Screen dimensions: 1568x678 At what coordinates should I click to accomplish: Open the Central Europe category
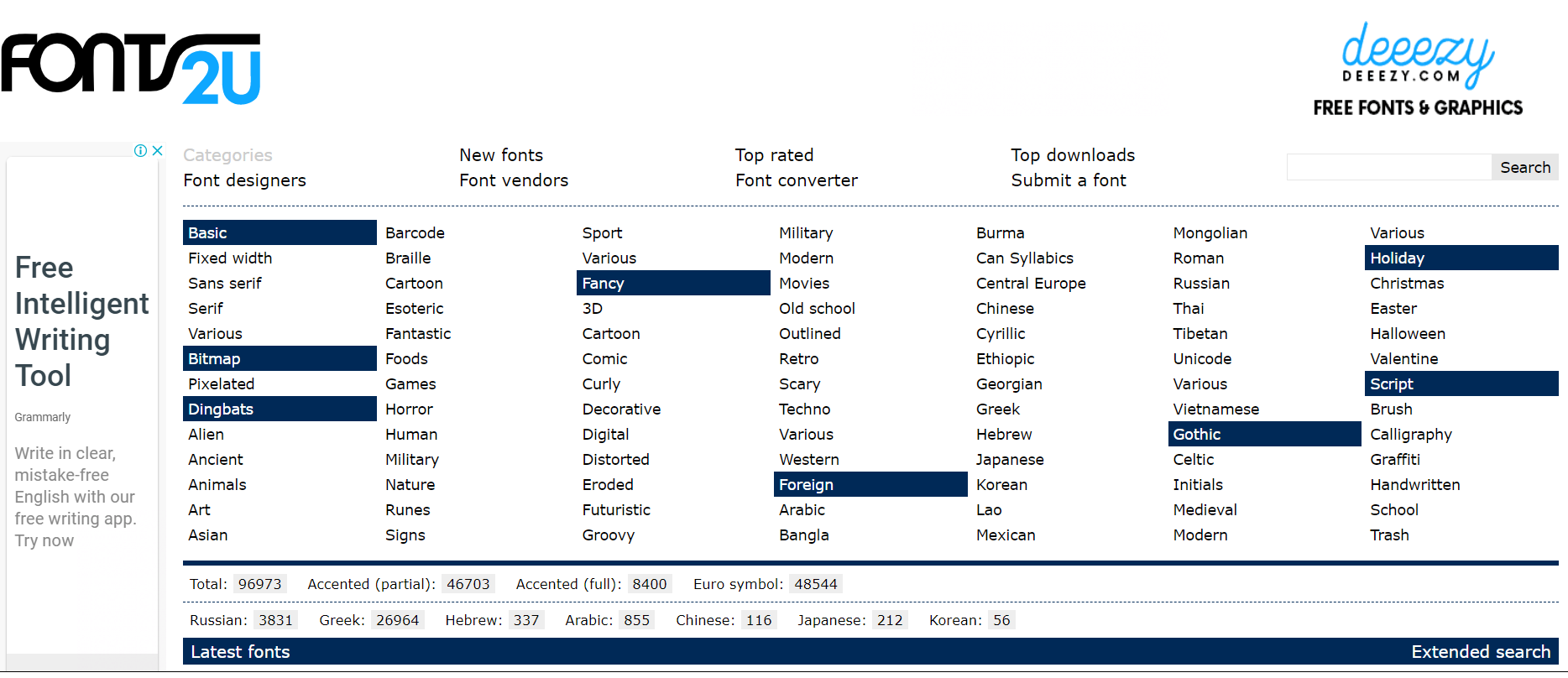pyautogui.click(x=1031, y=283)
